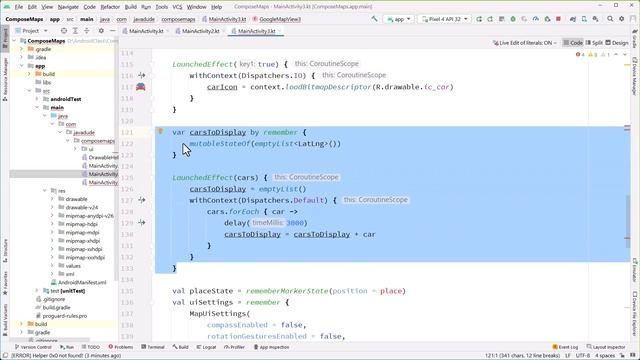Open the Problems tool window
The image size is (640, 360).
point(121,347)
